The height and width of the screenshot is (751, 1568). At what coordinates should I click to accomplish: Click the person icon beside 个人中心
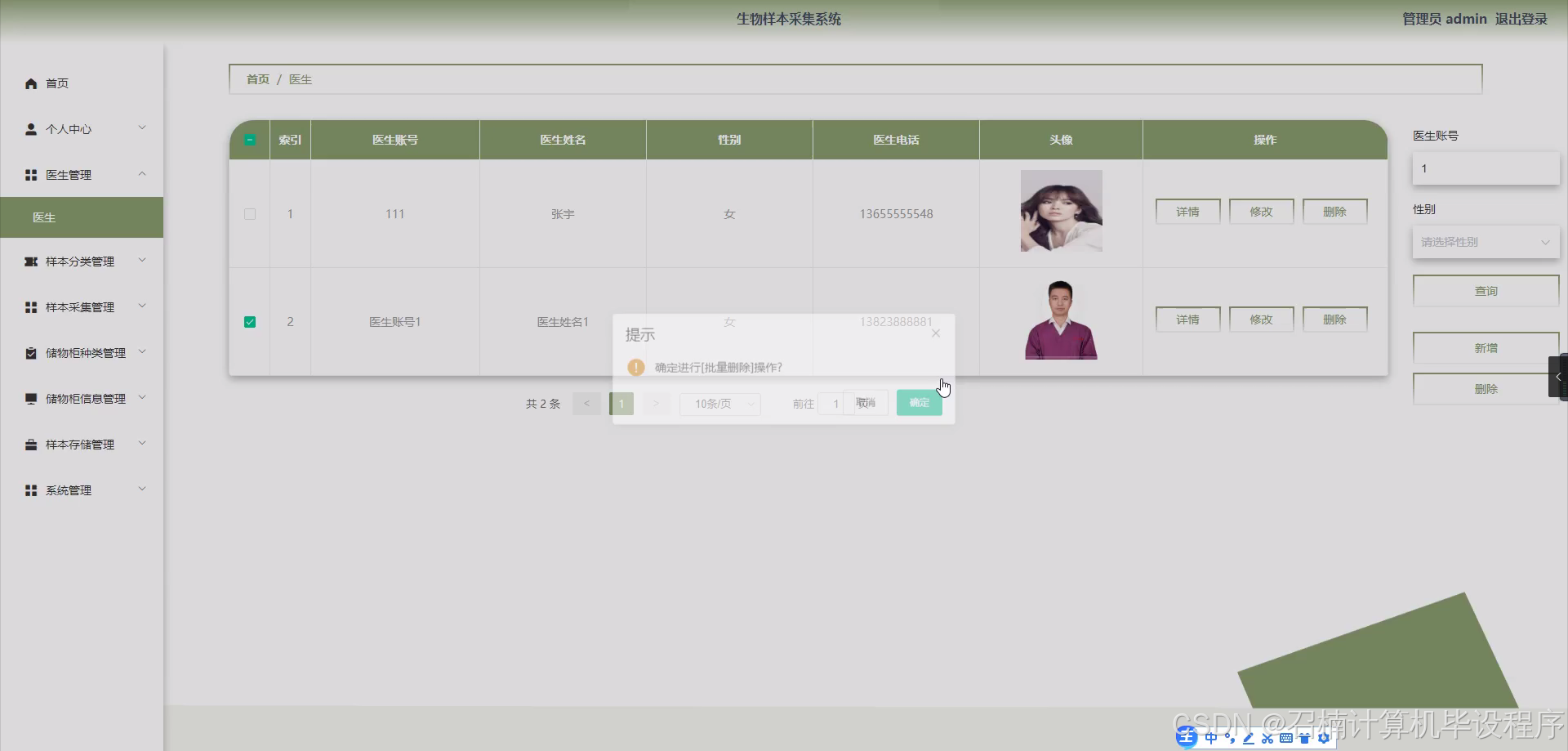coord(31,129)
